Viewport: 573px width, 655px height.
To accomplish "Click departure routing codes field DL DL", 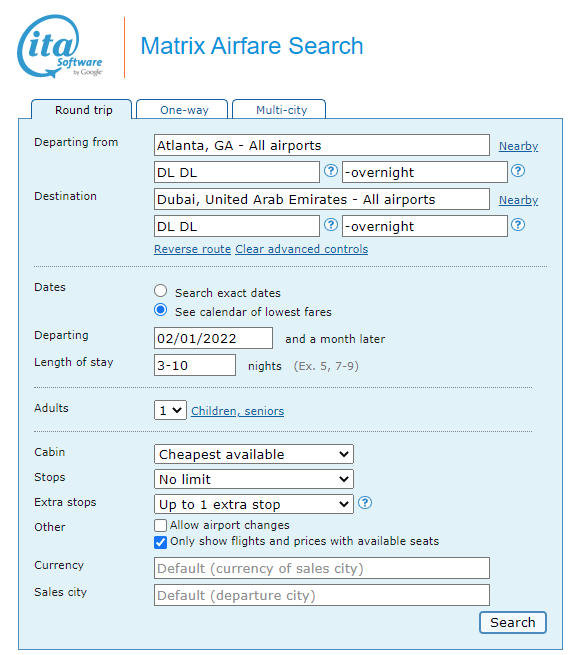I will pyautogui.click(x=237, y=172).
